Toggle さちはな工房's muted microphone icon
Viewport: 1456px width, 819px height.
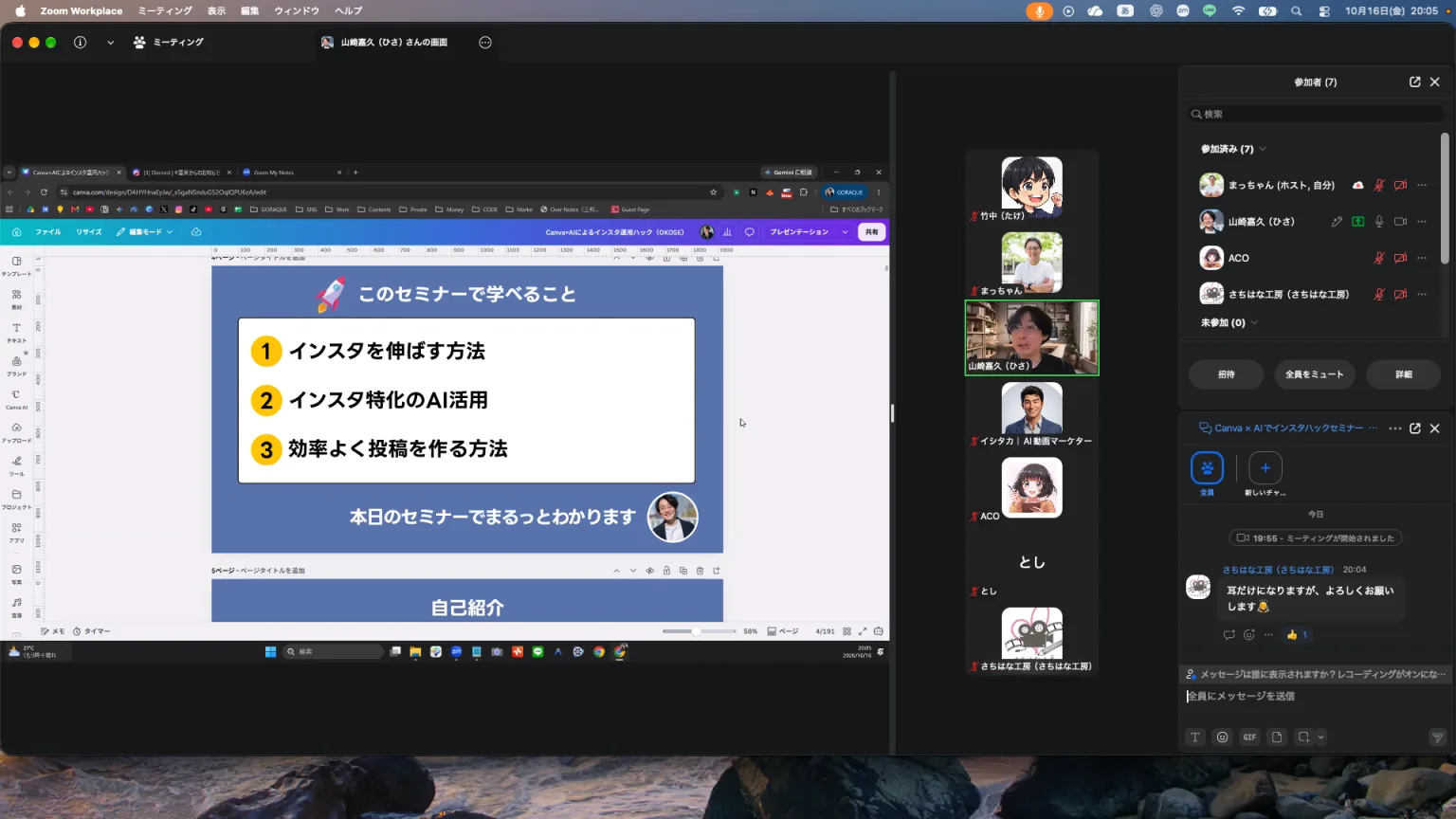1379,294
